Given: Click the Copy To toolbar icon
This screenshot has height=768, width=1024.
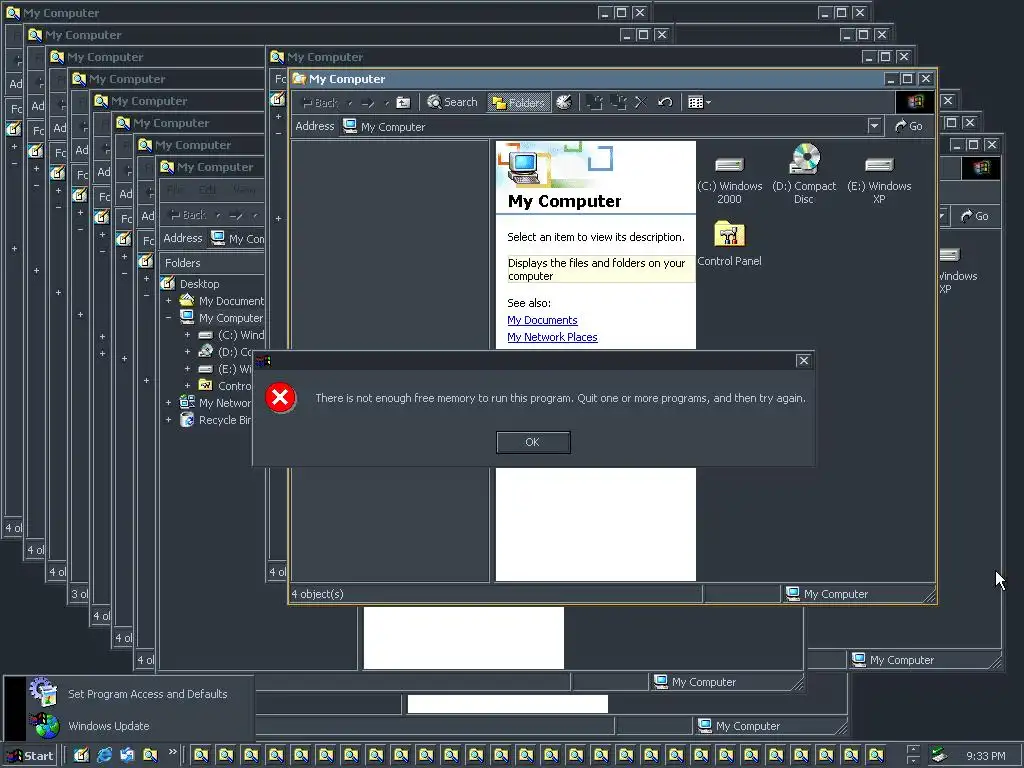Looking at the screenshot, I should point(618,103).
